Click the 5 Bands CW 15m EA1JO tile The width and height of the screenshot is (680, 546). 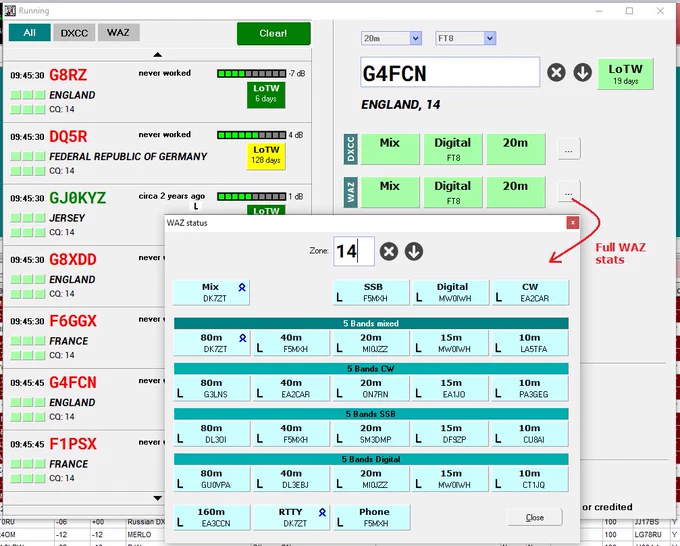tap(451, 388)
